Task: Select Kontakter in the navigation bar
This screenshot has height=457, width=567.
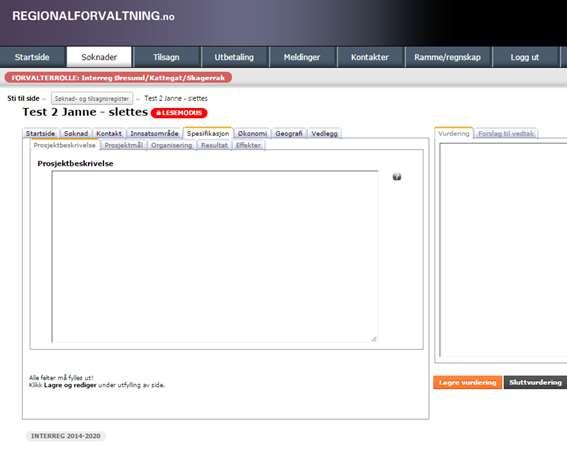Action: point(370,57)
